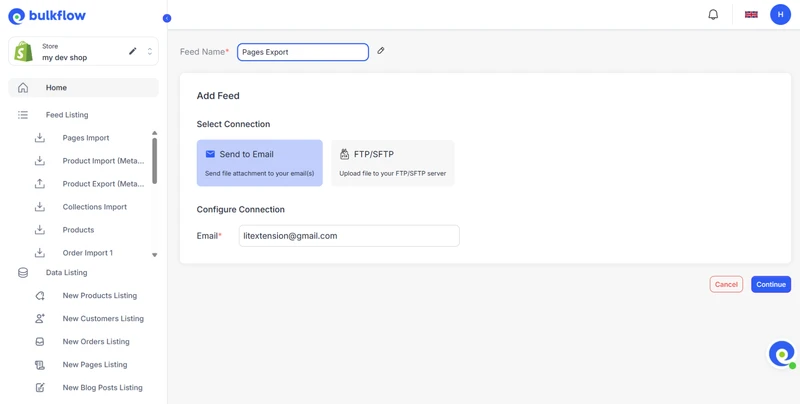The height and width of the screenshot is (404, 800).
Task: Open the user avatar H menu
Action: coord(780,14)
